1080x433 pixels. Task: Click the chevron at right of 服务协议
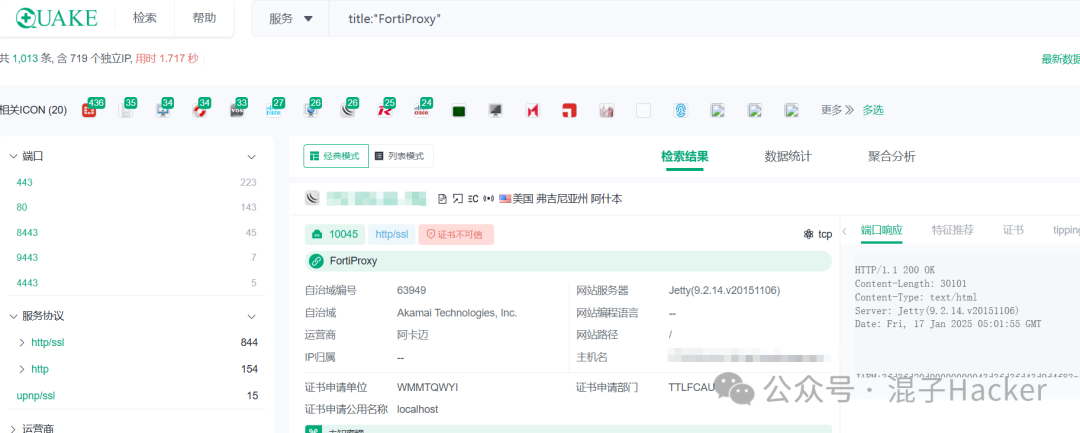[x=251, y=317]
